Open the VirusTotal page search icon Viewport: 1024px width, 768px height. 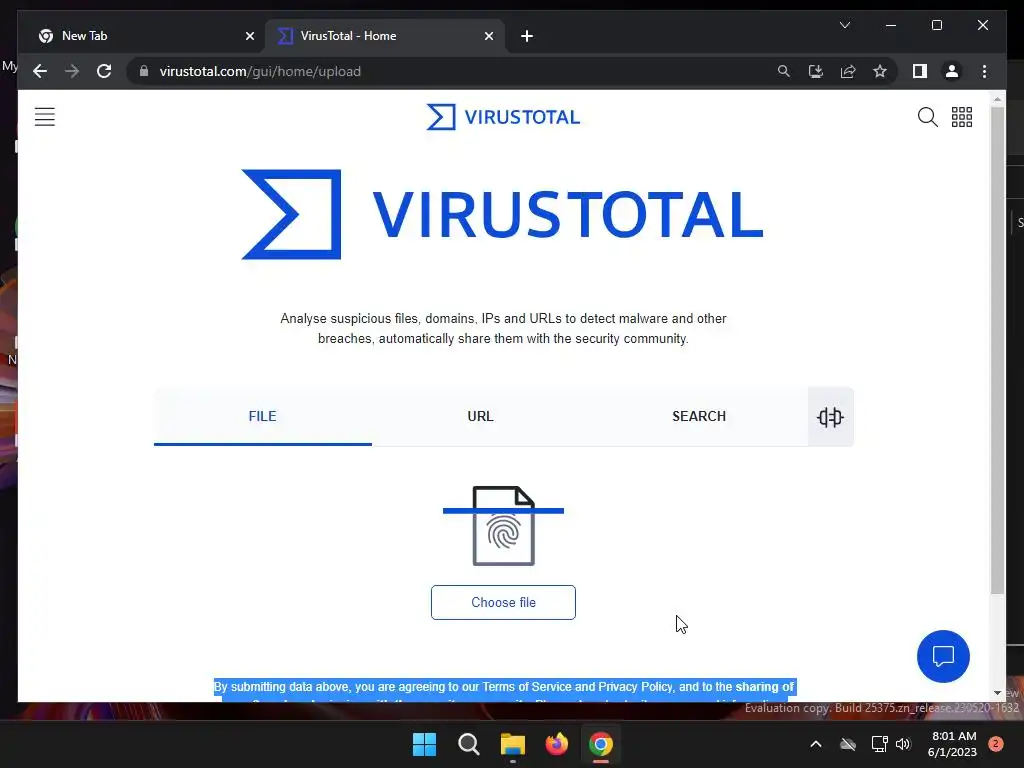927,117
